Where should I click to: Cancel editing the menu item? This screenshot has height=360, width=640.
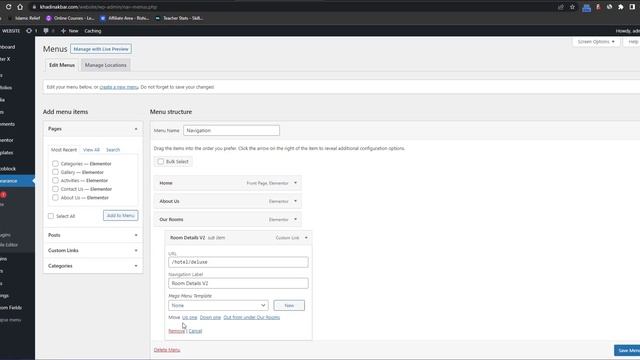(x=195, y=331)
